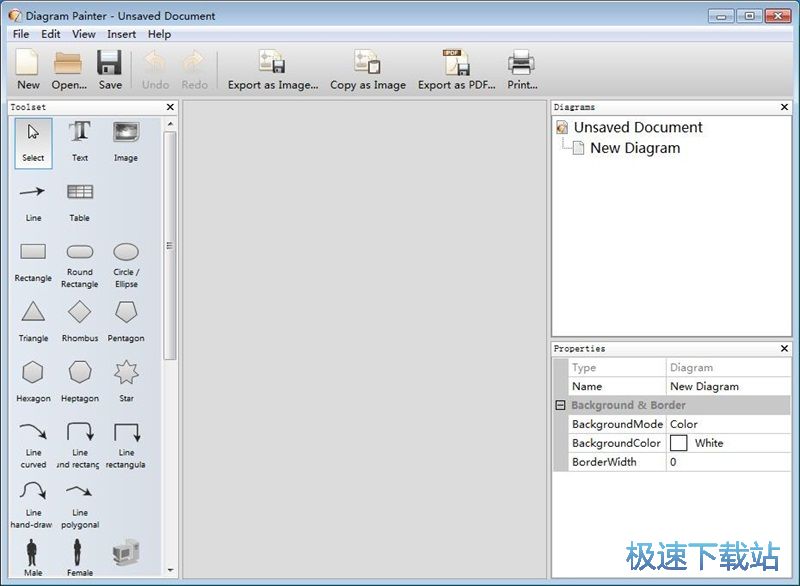Save the document via toolbar

(110, 70)
